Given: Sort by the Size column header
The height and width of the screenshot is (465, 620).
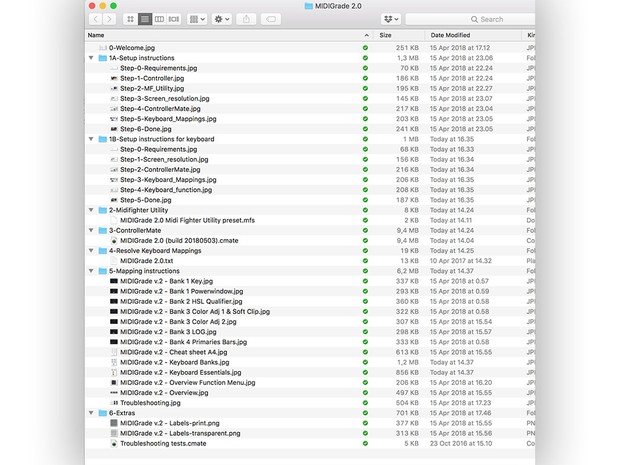Looking at the screenshot, I should 385,35.
